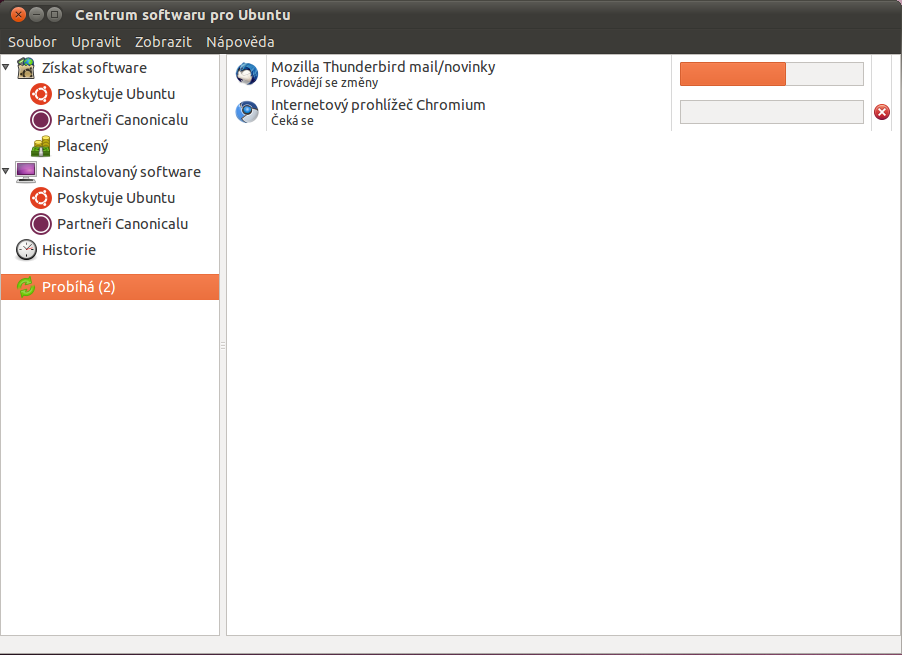
Task: Click the Placený coins icon
Action: pos(41,146)
